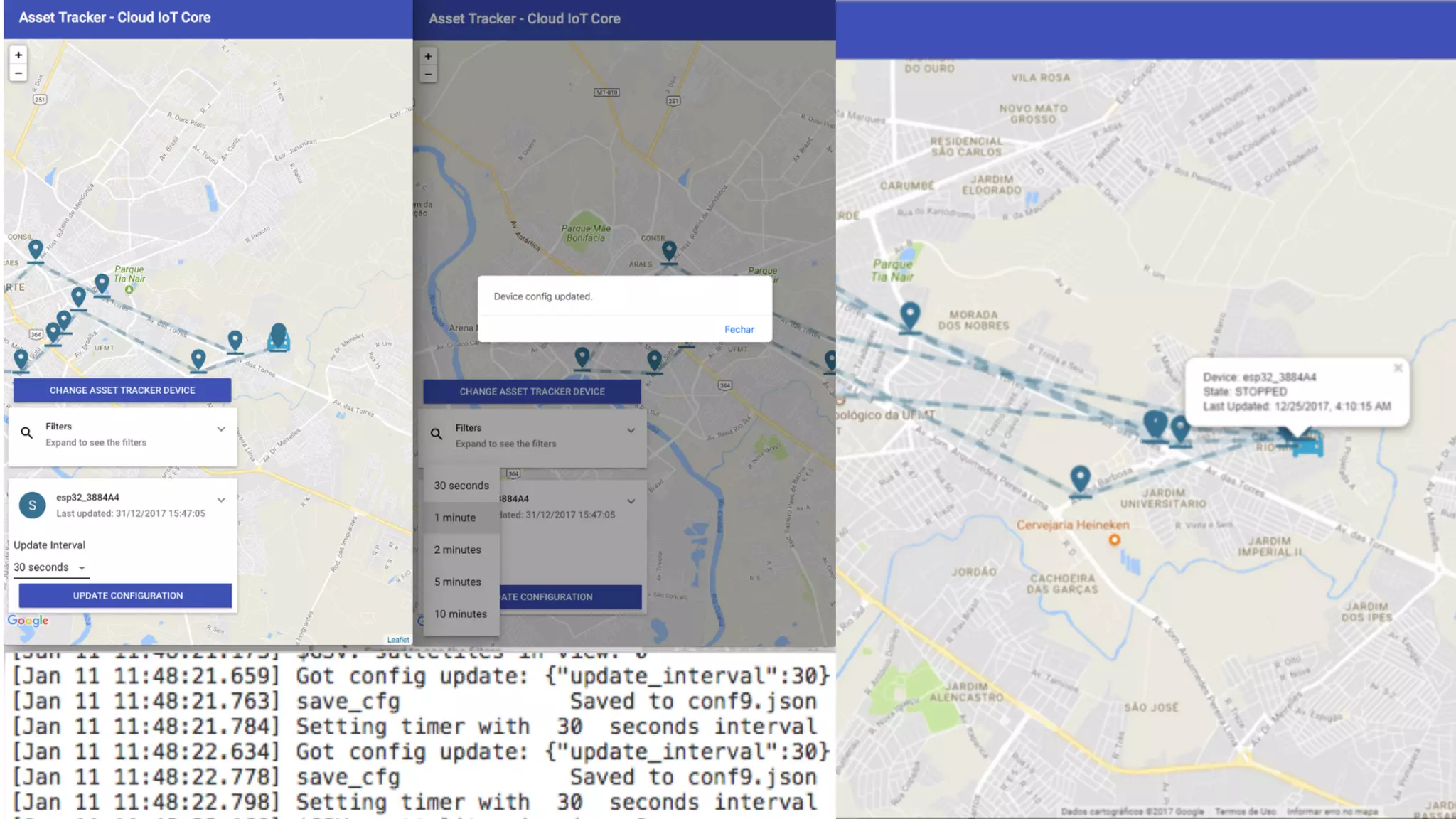Click zoom out button on left map
The image size is (1456, 819).
click(x=18, y=73)
